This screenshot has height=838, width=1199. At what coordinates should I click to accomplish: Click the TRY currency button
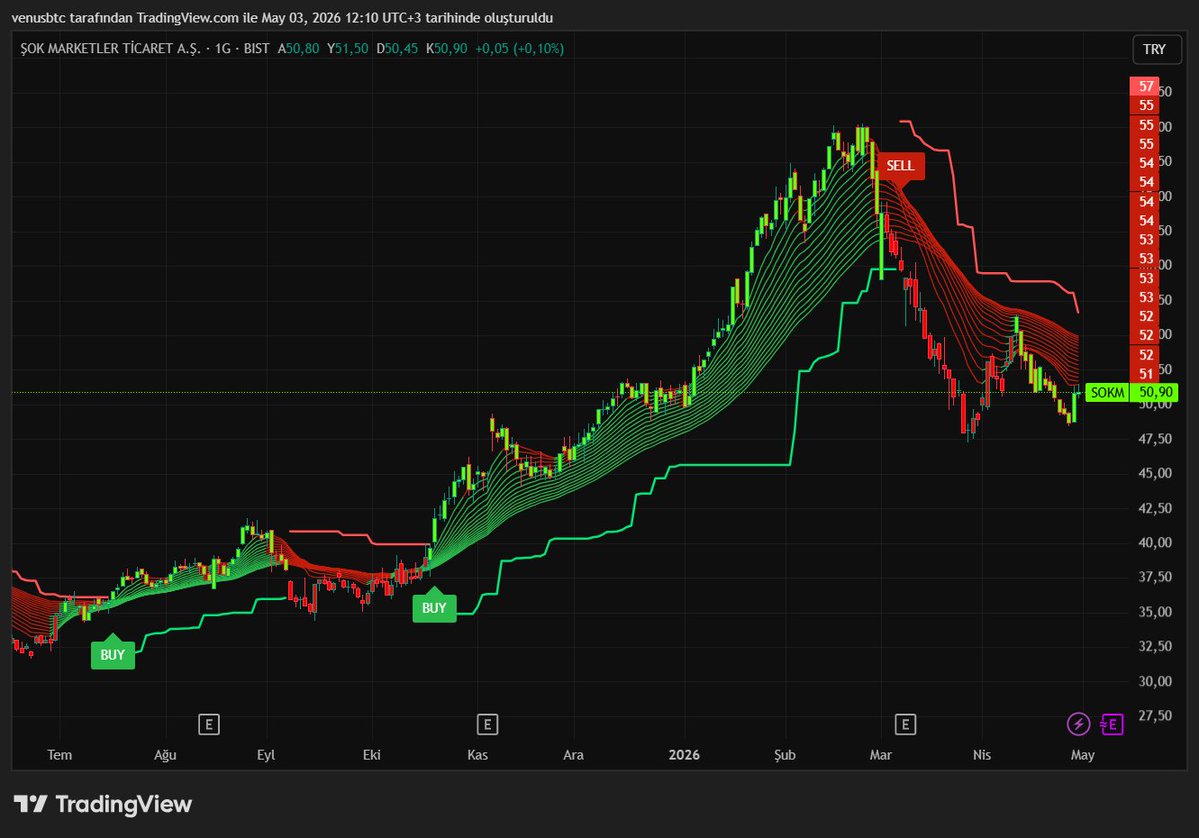[1155, 50]
